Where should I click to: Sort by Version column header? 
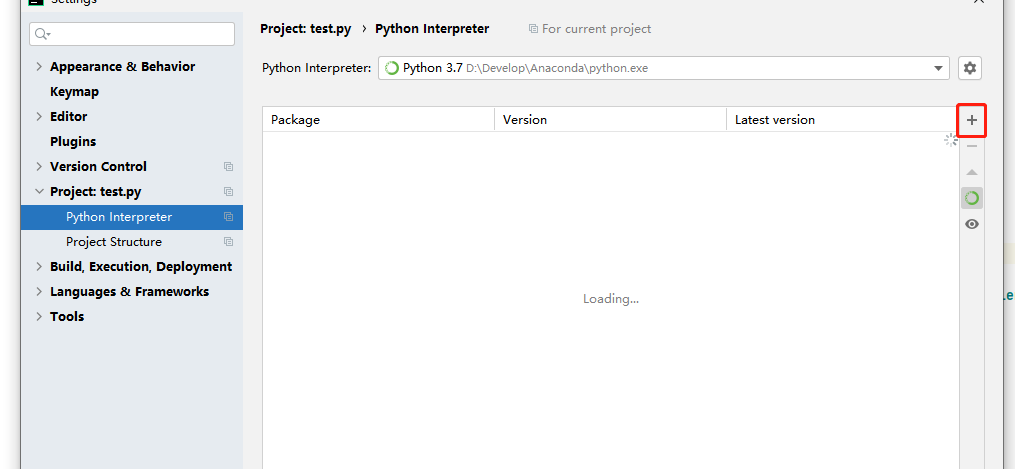pyautogui.click(x=610, y=120)
